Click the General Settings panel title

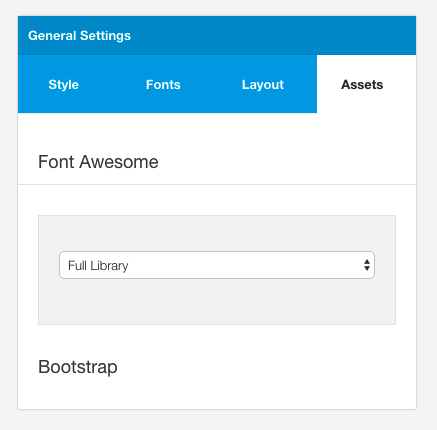click(x=79, y=36)
